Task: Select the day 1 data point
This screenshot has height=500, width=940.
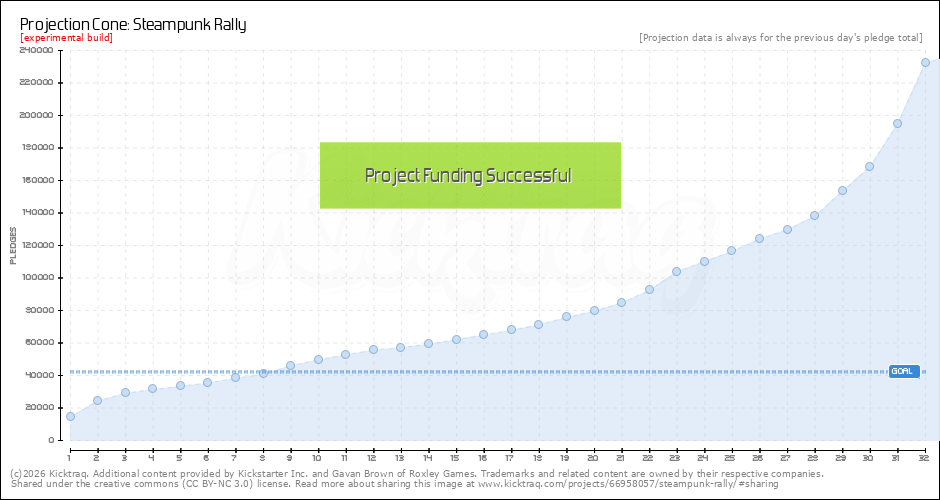Action: click(x=70, y=416)
